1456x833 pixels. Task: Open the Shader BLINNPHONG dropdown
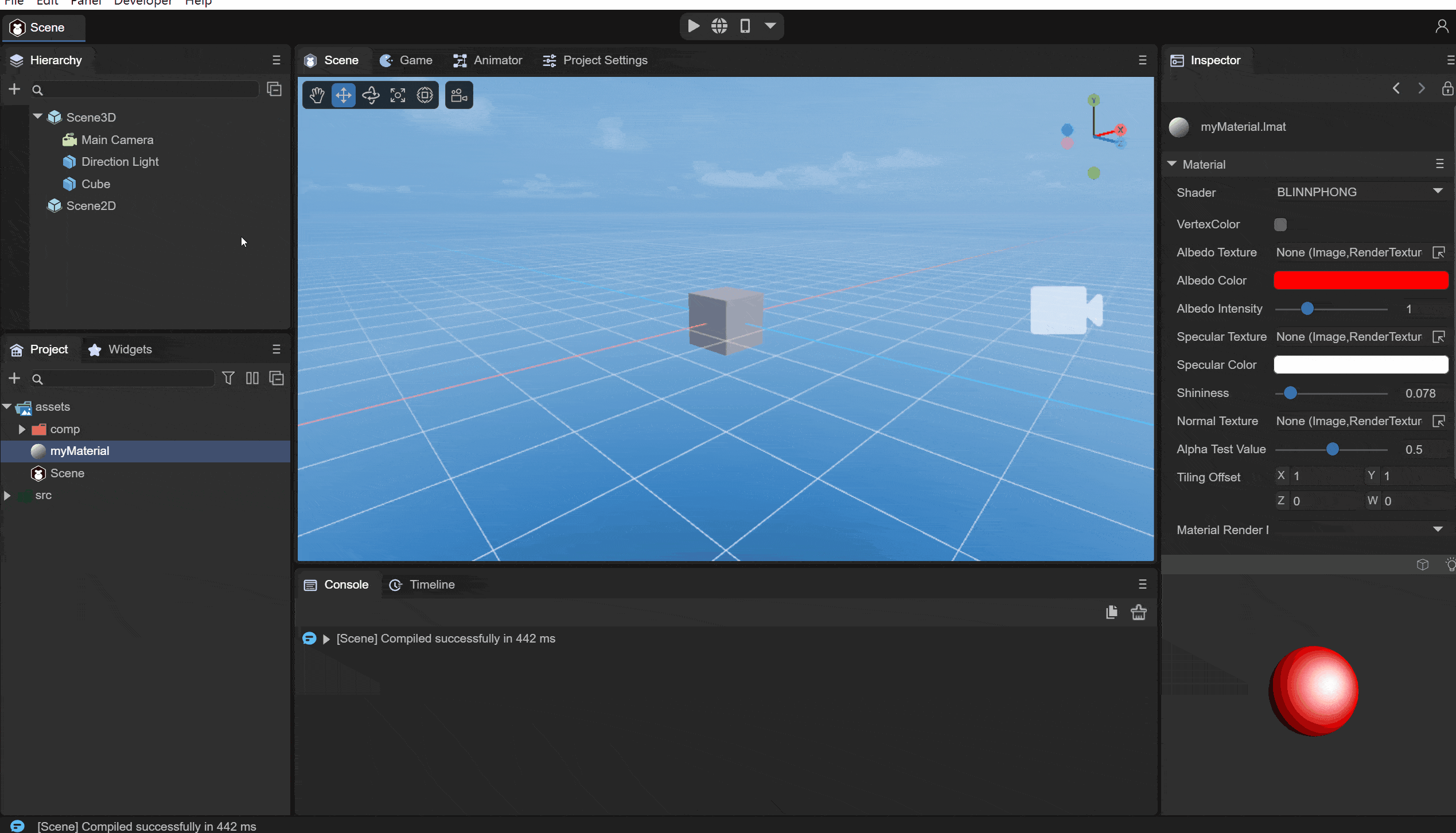coord(1360,192)
